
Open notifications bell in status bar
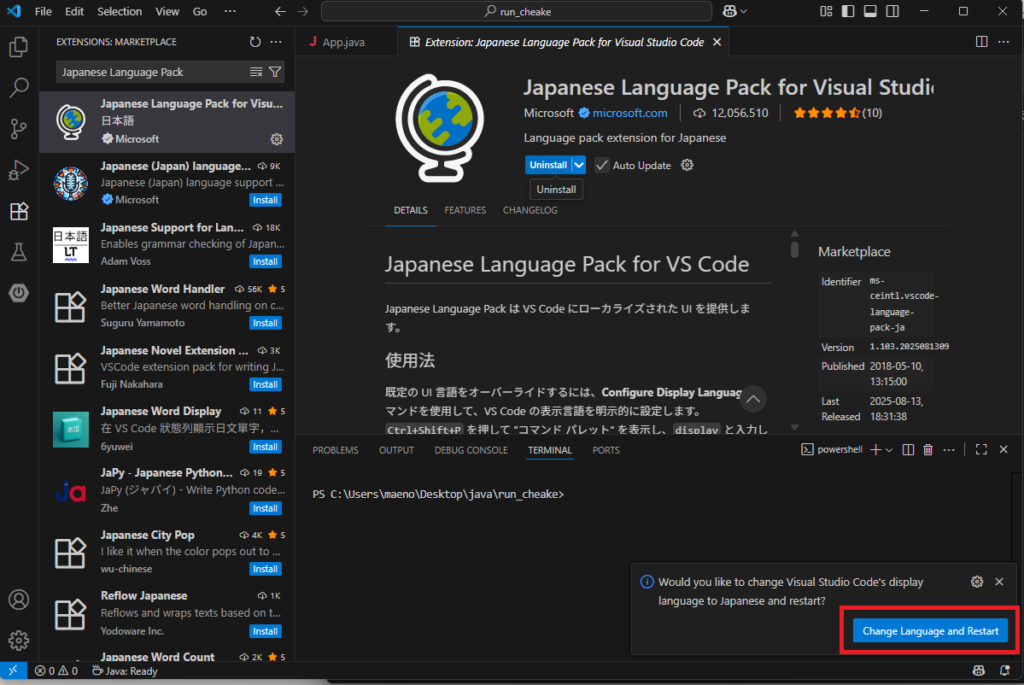1004,671
